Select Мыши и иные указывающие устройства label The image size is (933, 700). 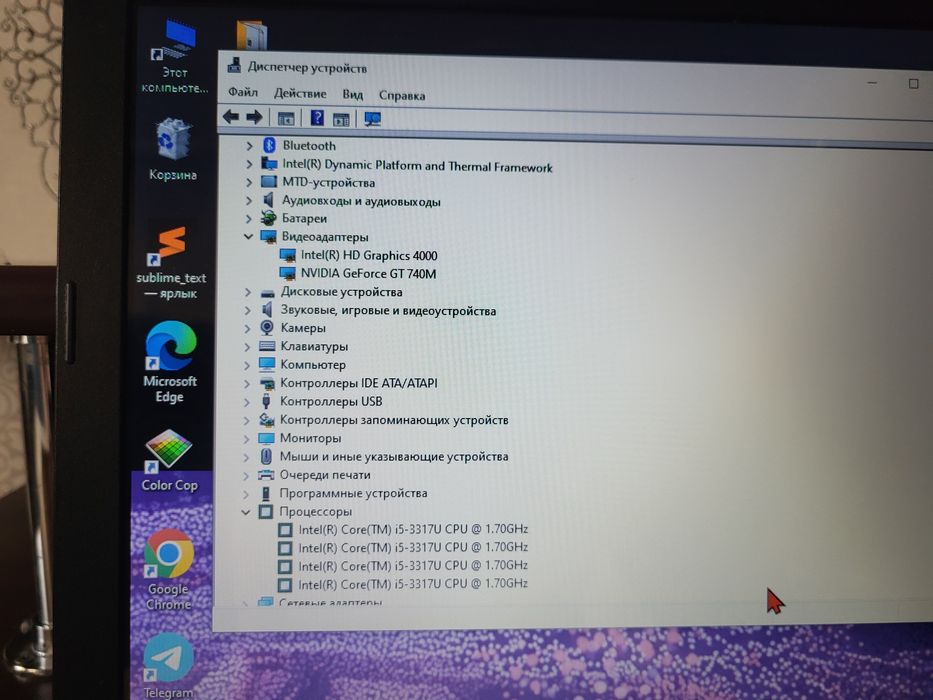[394, 457]
